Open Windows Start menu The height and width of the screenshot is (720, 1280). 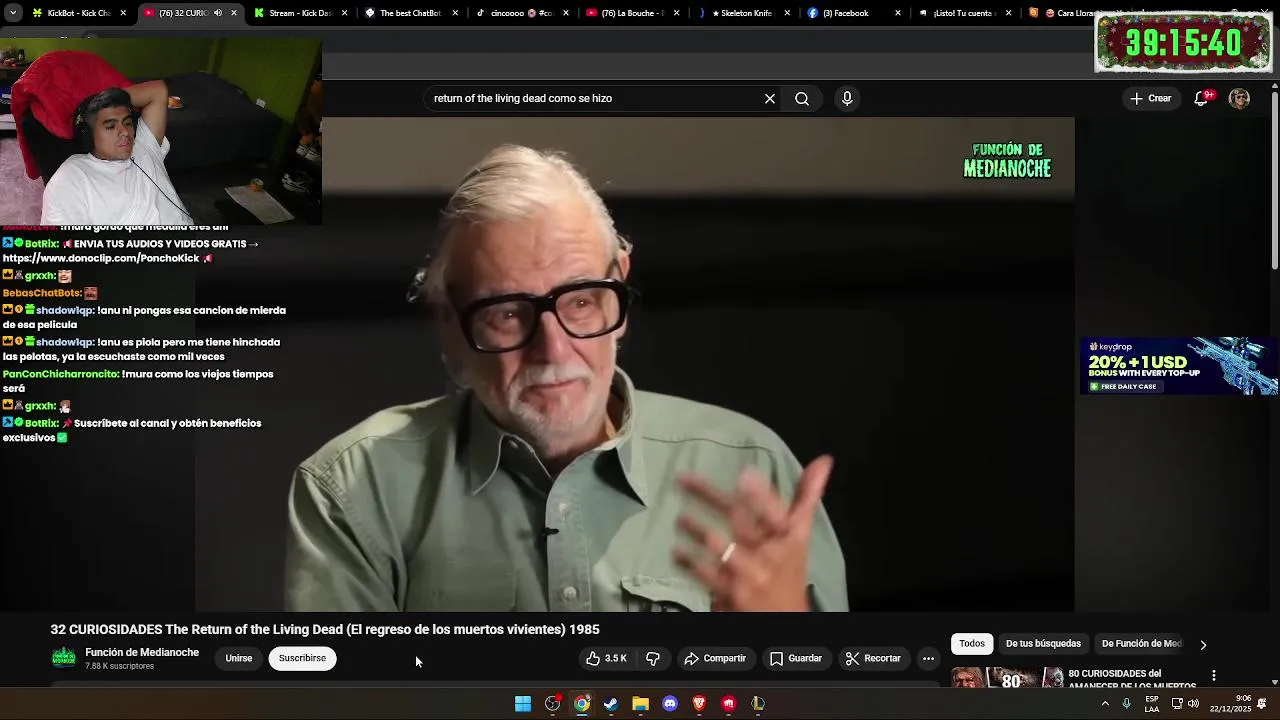523,704
